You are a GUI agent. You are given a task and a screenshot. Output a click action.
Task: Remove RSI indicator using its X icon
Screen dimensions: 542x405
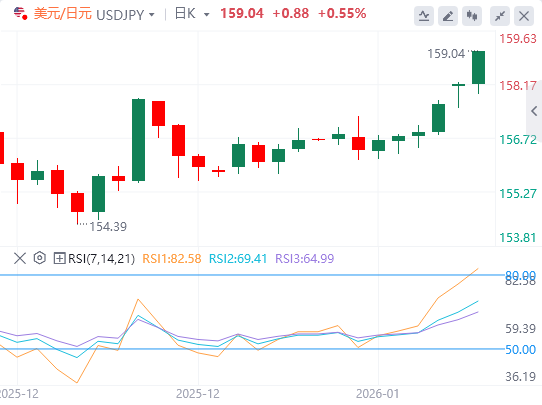20,258
